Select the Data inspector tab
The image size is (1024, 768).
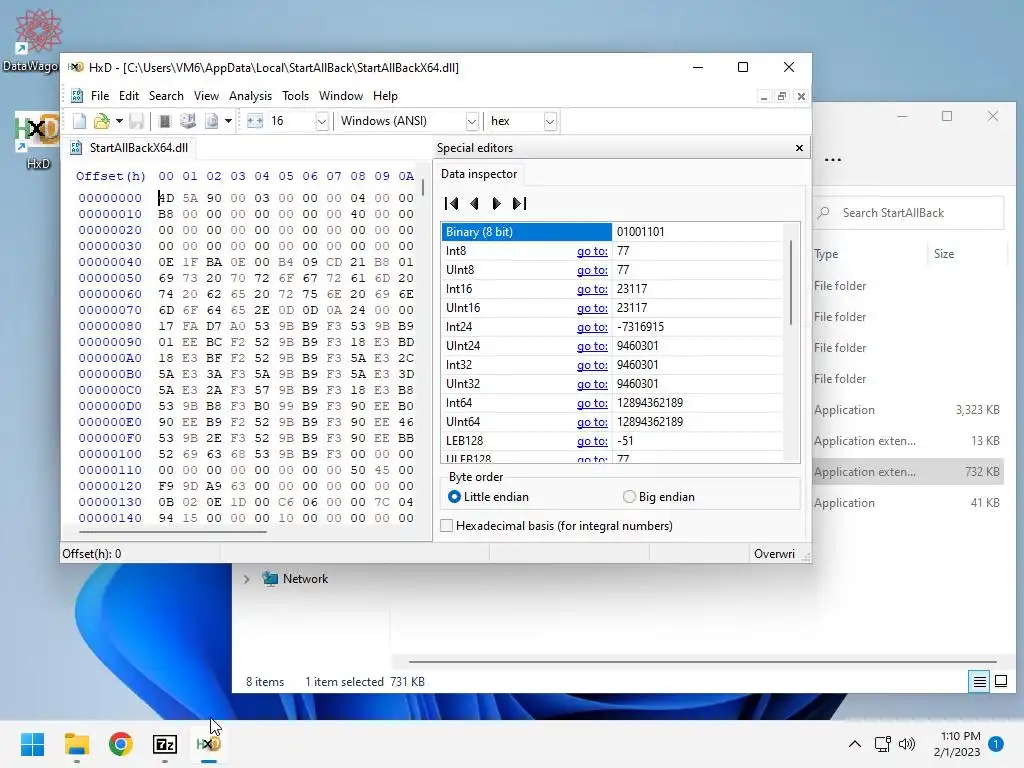tap(479, 174)
